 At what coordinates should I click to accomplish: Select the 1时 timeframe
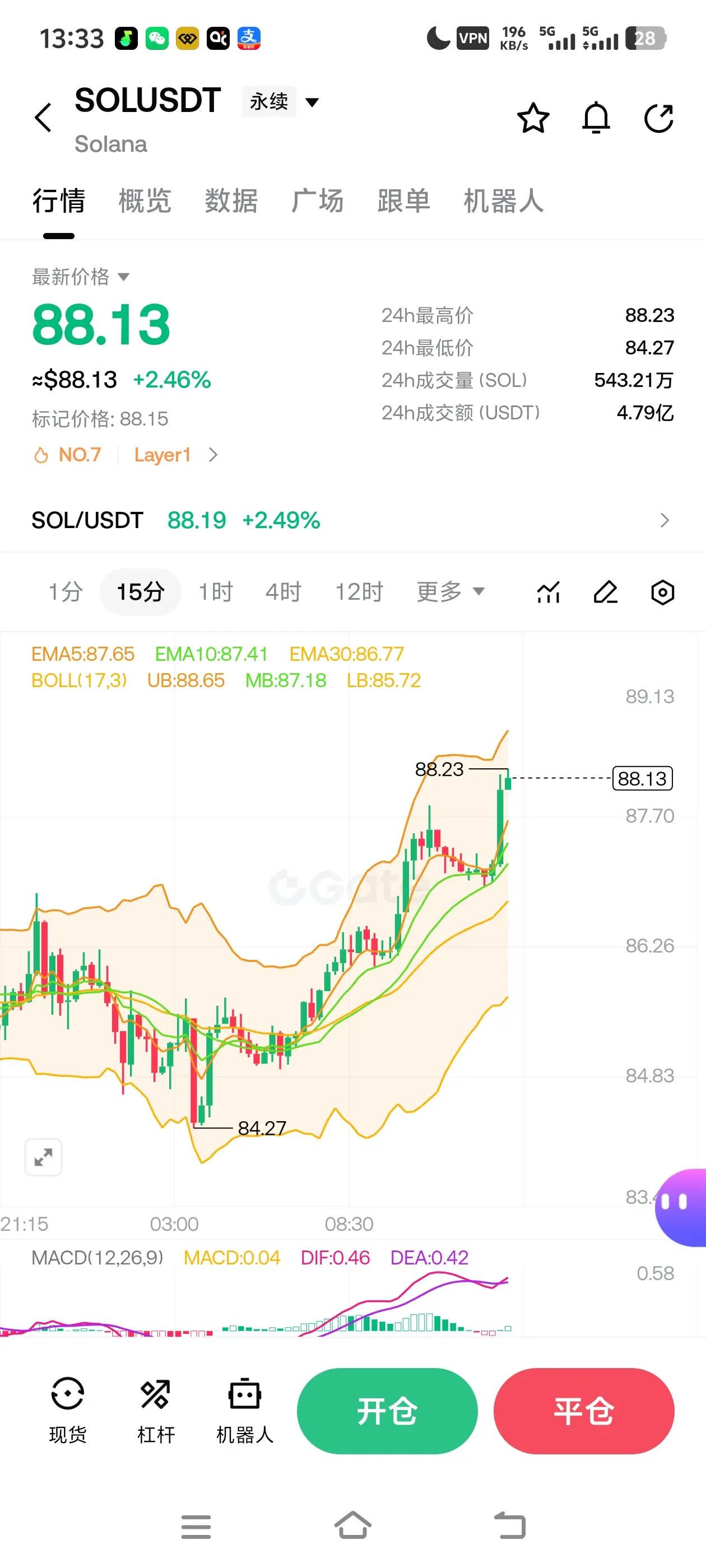point(216,592)
